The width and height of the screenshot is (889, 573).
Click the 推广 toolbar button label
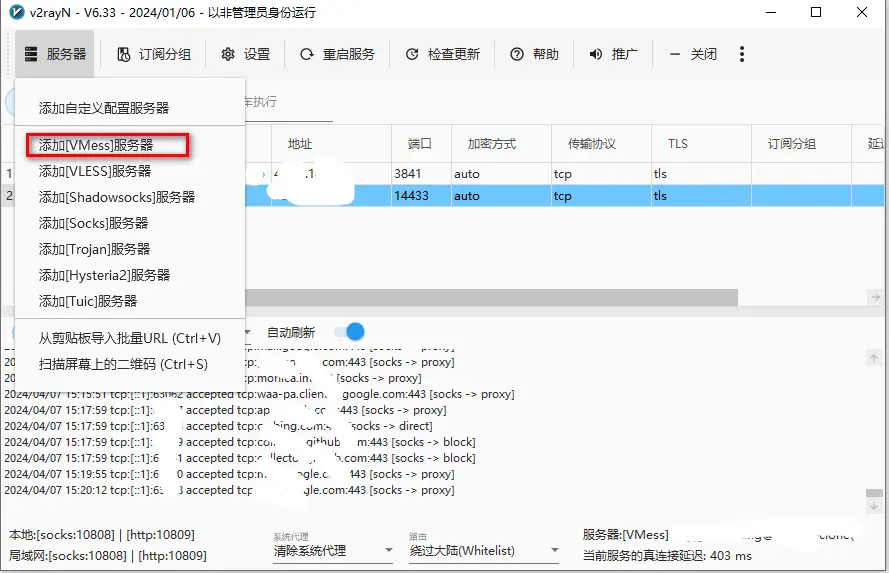pos(625,54)
